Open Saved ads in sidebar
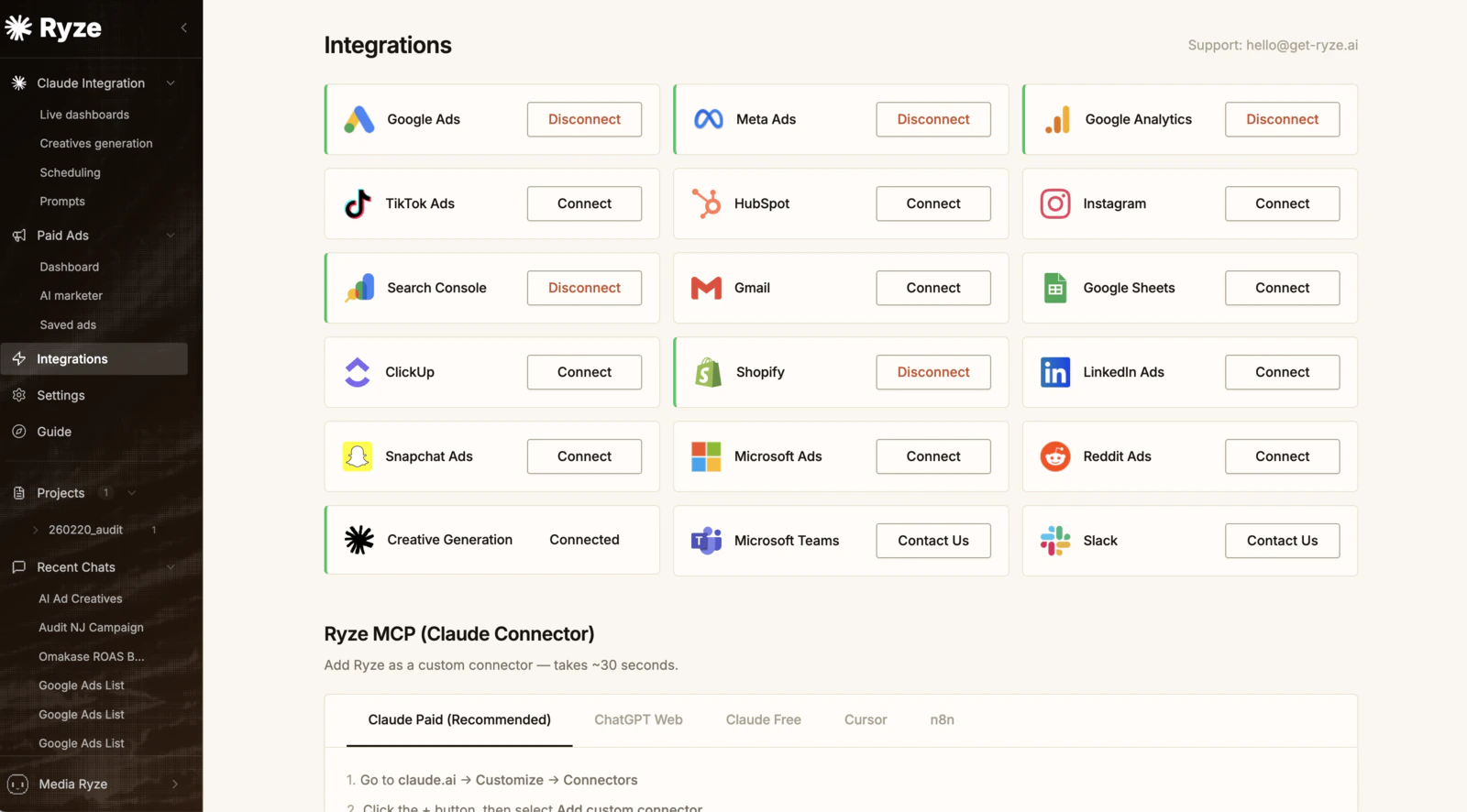Viewport: 1467px width, 812px height. click(68, 325)
